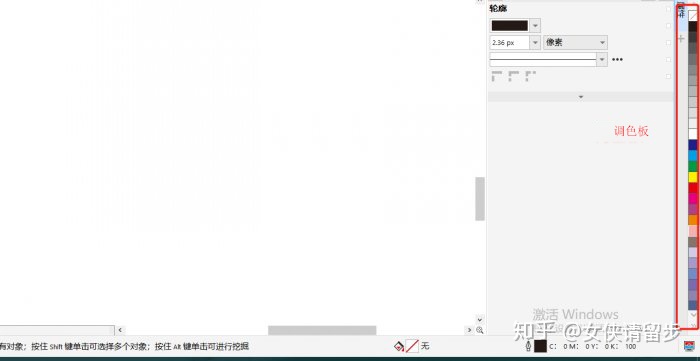Expand the outline section with down arrow

tap(581, 96)
